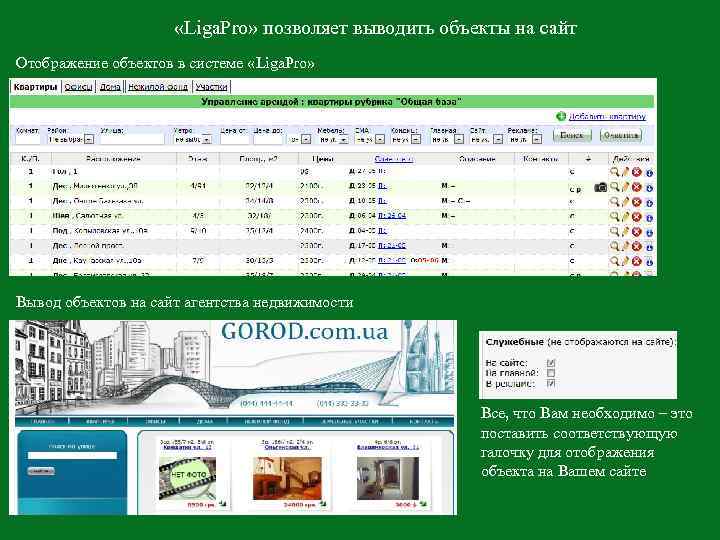Switch to the Дома tab
This screenshot has height=540, width=720.
pyautogui.click(x=110, y=87)
